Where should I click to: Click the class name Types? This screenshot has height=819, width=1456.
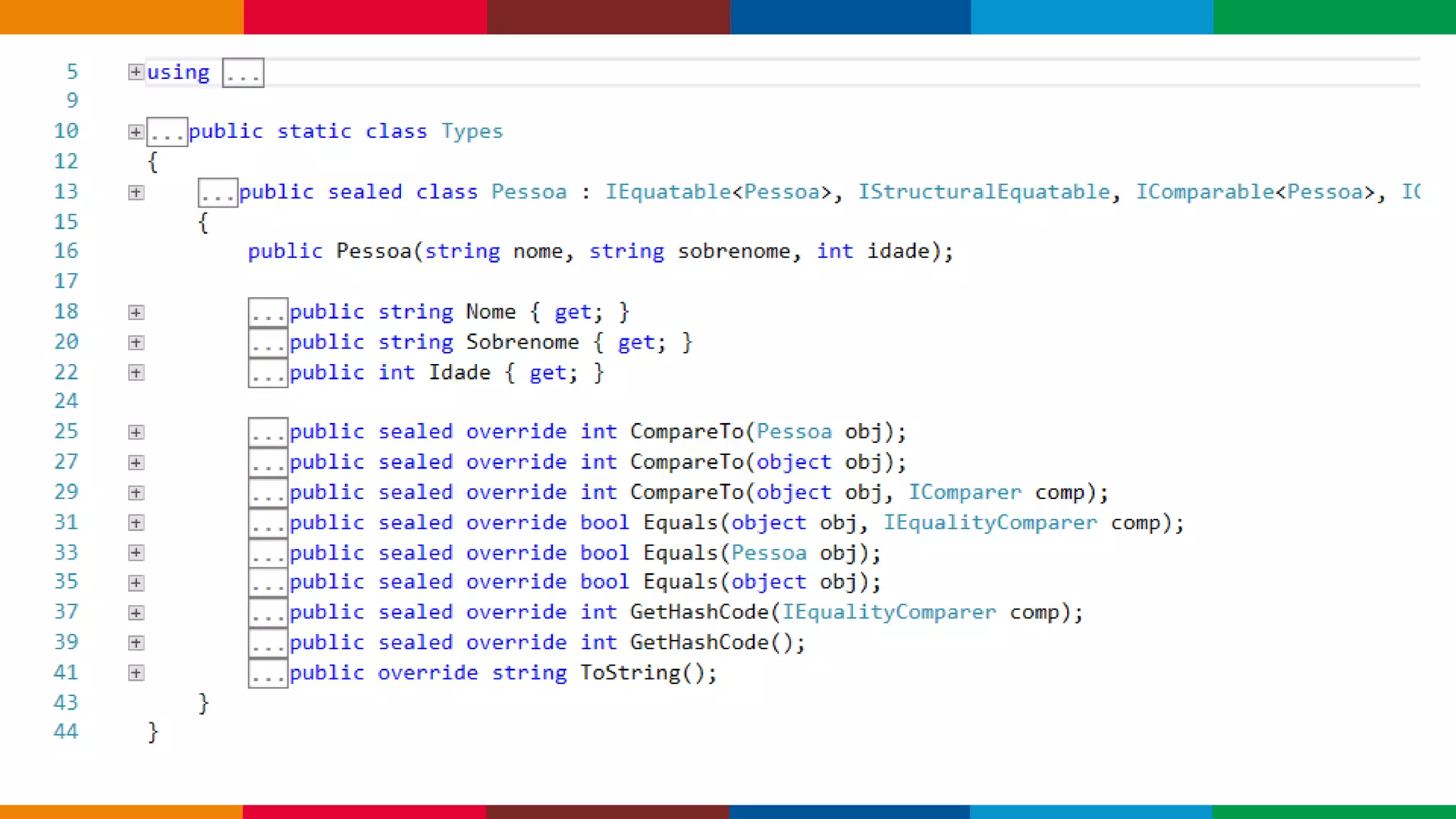point(472,132)
